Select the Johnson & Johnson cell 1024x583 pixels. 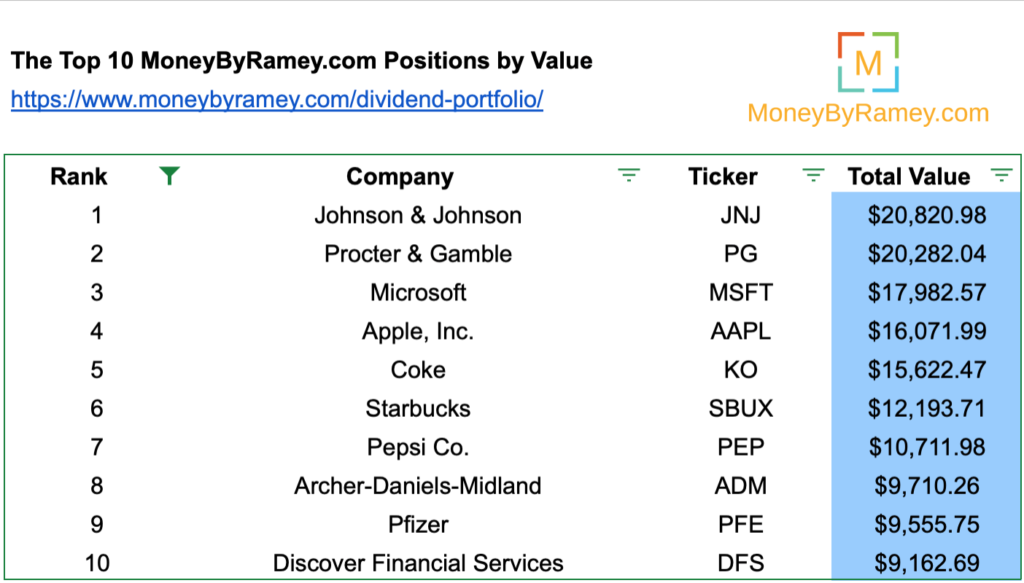[x=418, y=215]
